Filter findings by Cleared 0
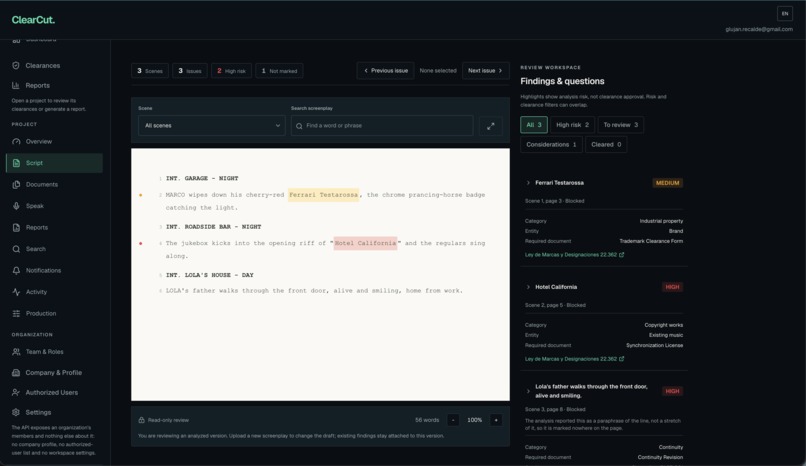Viewport: 806px width, 466px height. (x=606, y=145)
